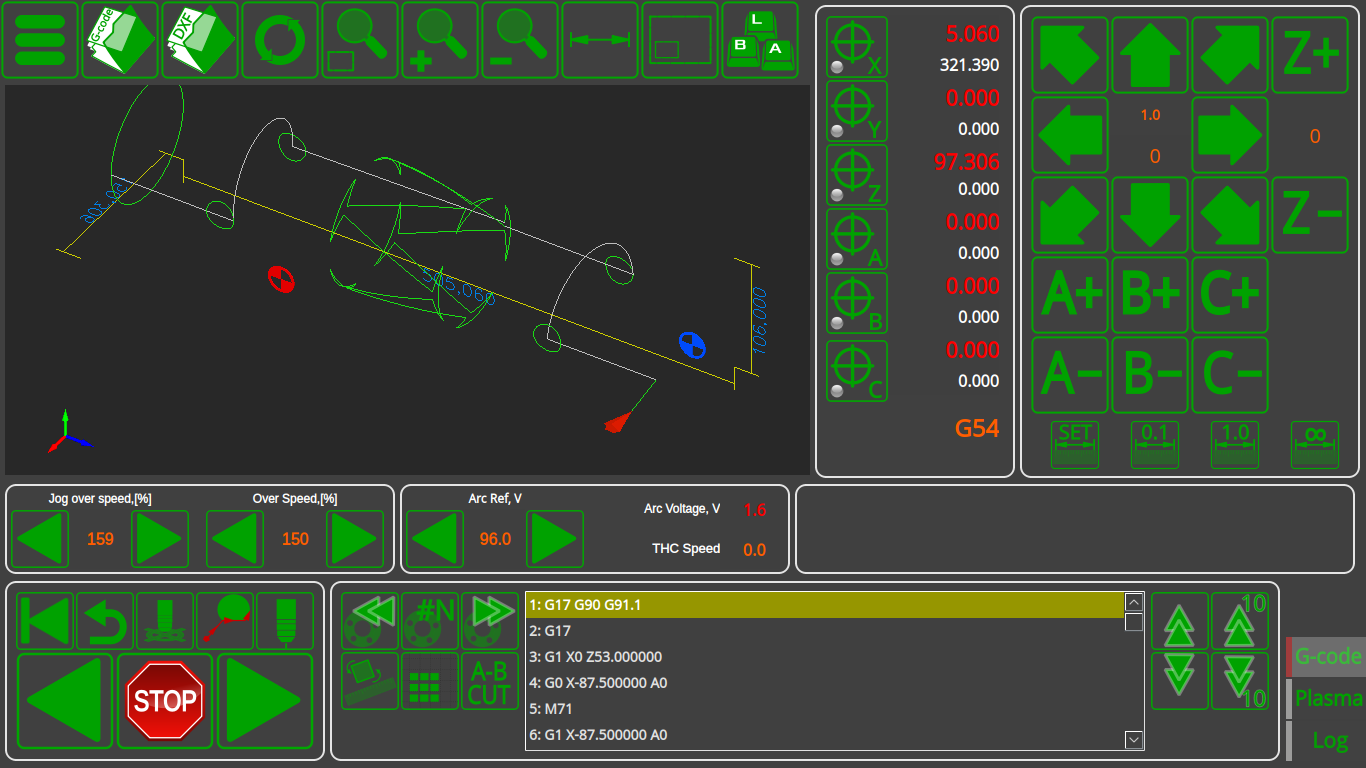1366x768 pixels.
Task: Jog the A axis positive with A+
Action: pos(1070,295)
